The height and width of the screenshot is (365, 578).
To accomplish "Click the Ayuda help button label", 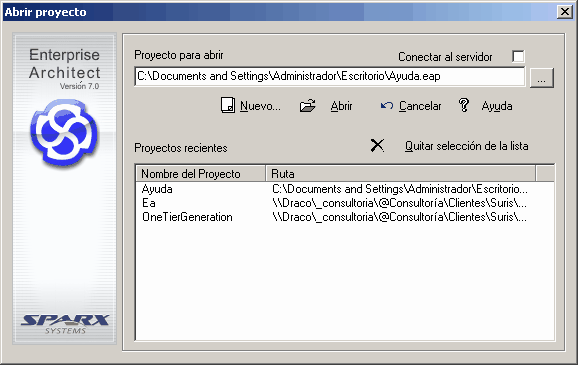I will click(497, 106).
